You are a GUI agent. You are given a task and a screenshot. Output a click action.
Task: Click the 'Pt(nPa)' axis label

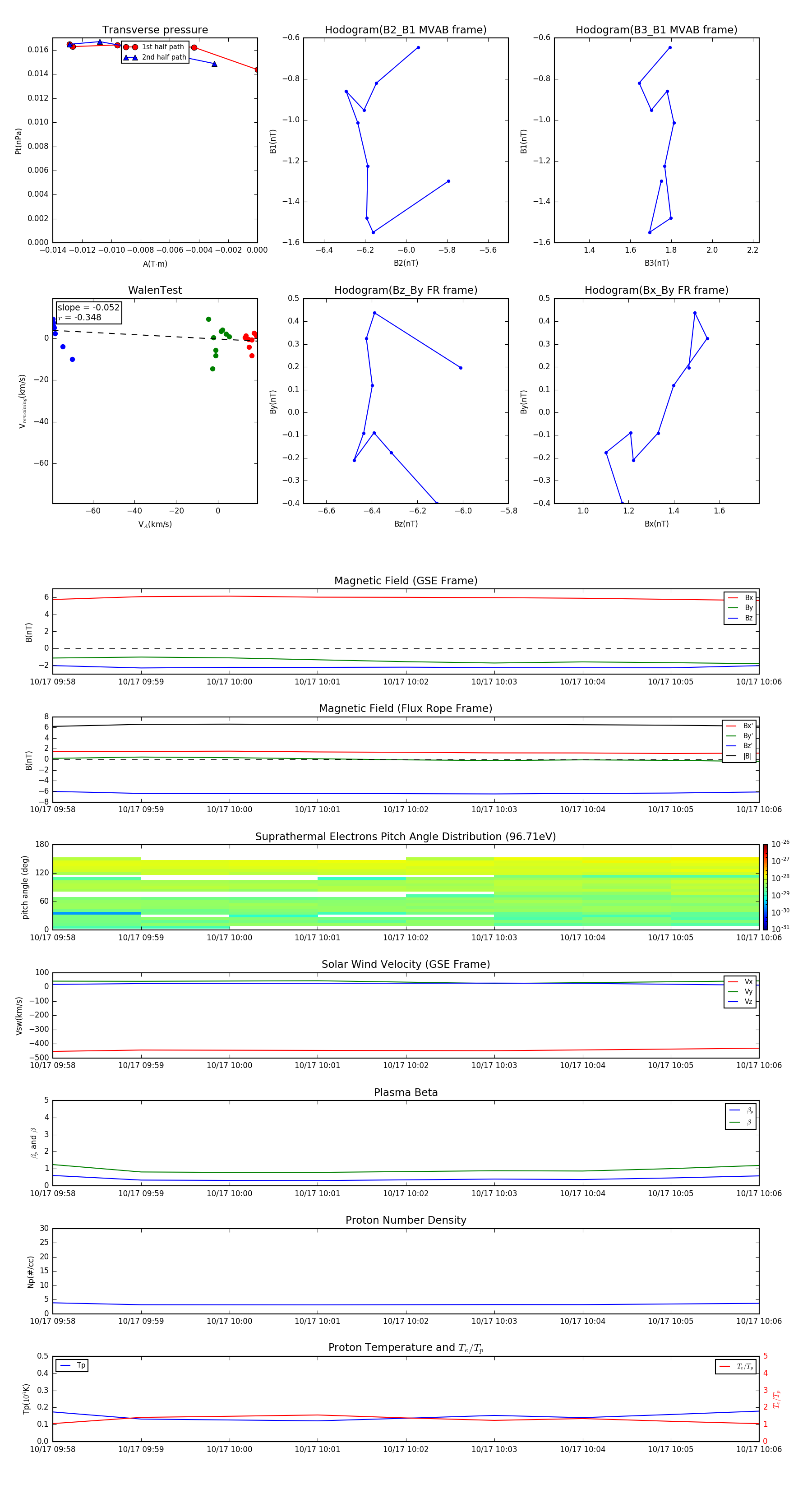pos(18,140)
